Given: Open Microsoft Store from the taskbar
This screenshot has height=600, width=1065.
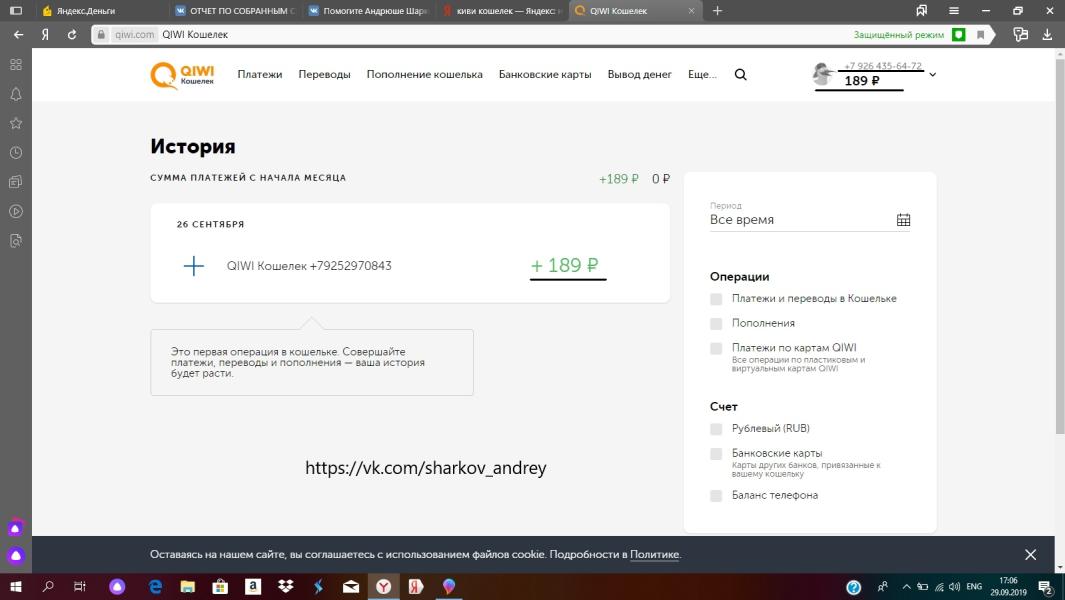Looking at the screenshot, I should click(x=220, y=586).
